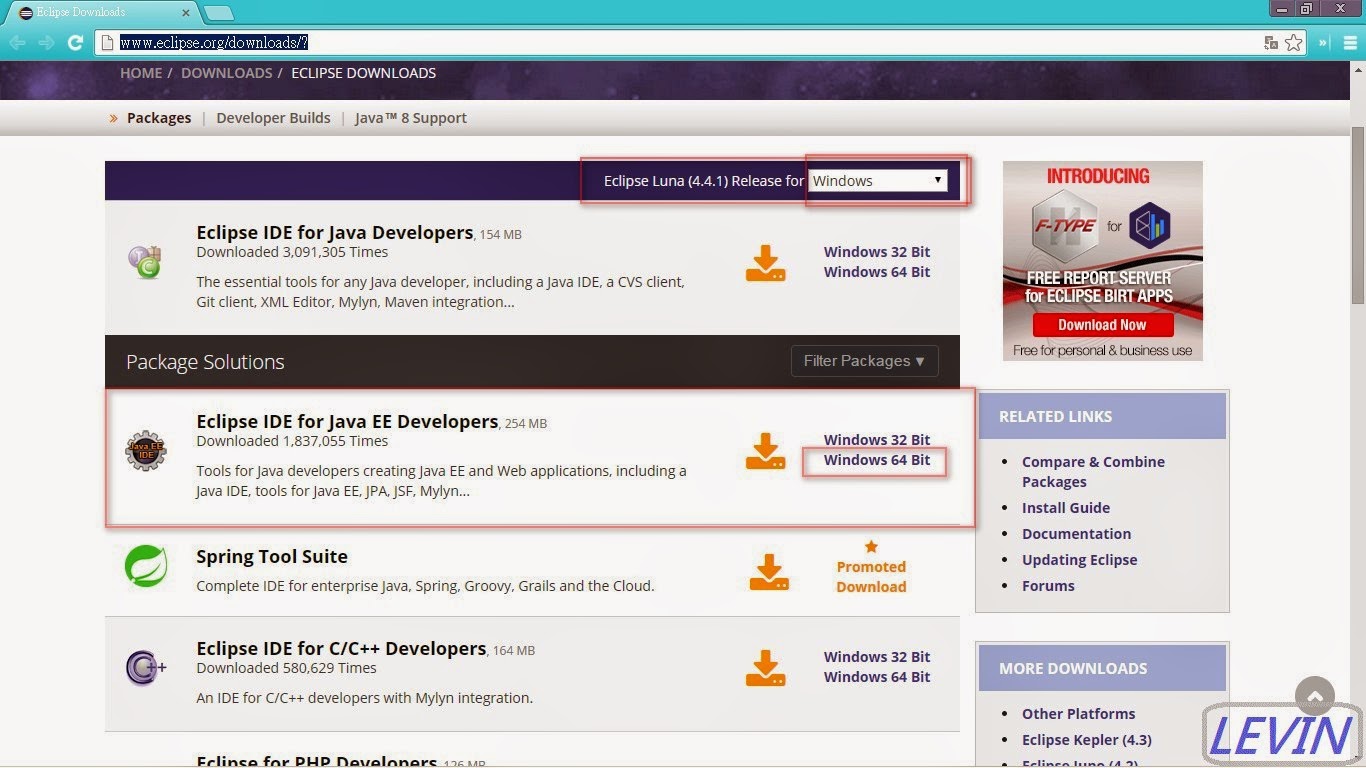Open the Updating Eclipse link
This screenshot has height=768, width=1366.
tap(1080, 560)
